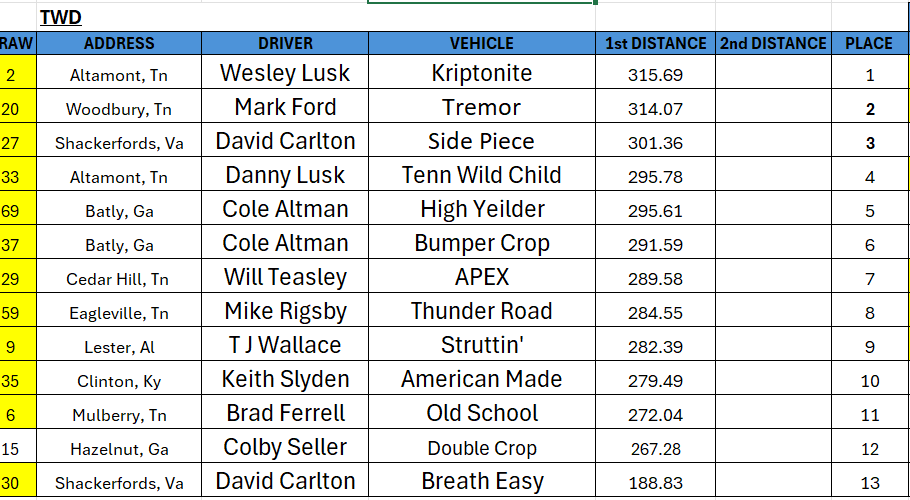
Task: Select the Bumper Crop cell
Action: coord(482,242)
